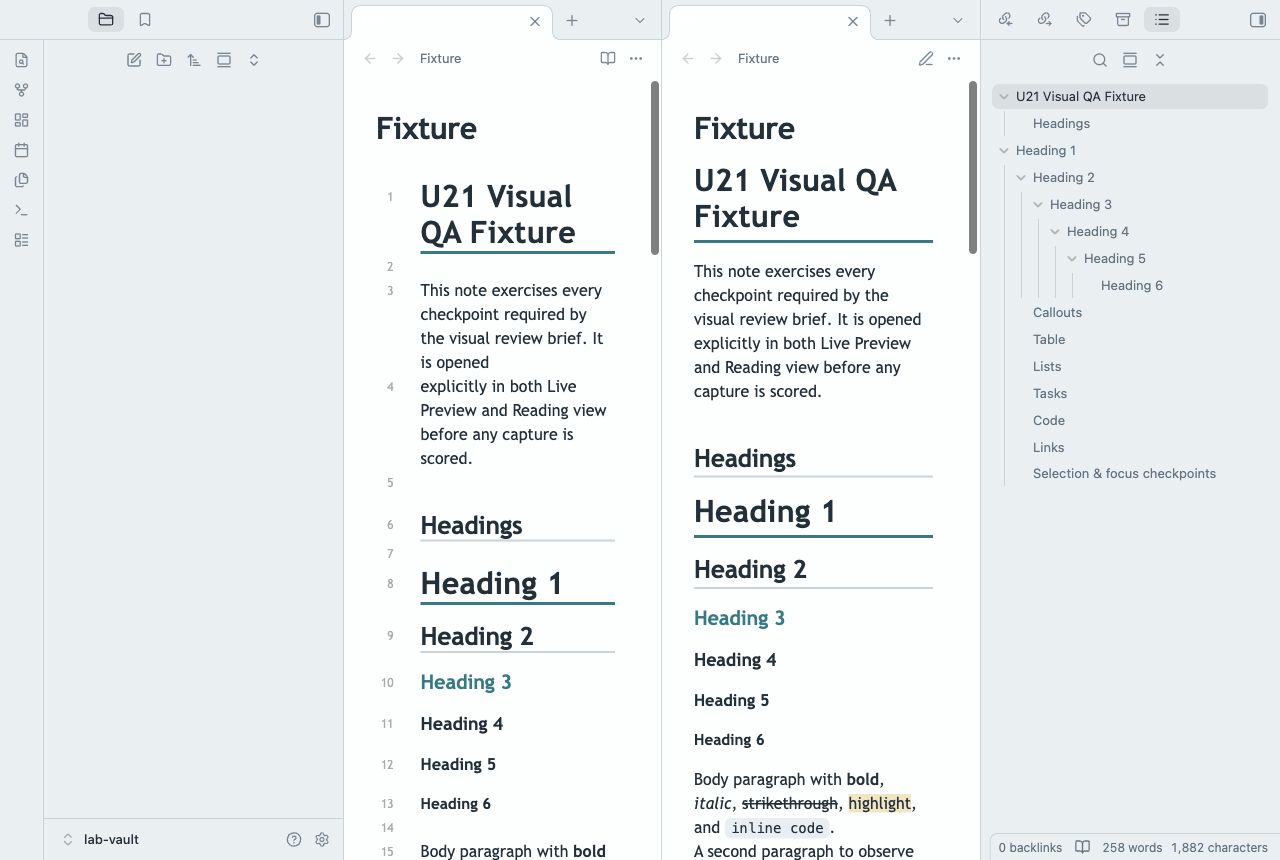Open the lab-vault vault switcher
The height and width of the screenshot is (860, 1280).
coord(100,839)
